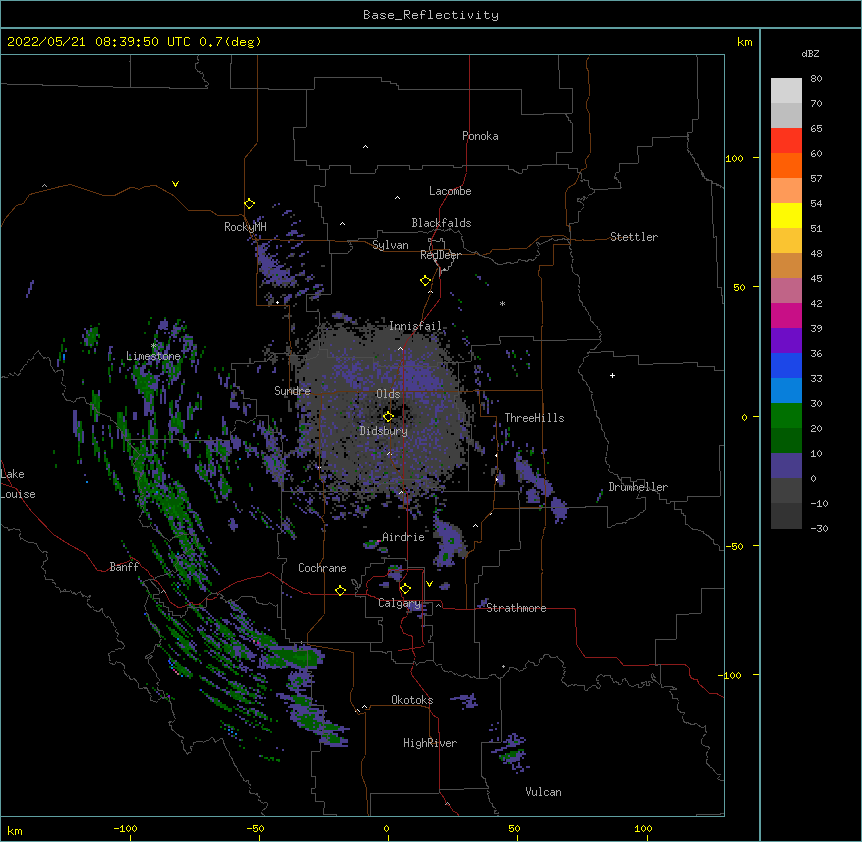Screen dimensions: 862x842
Task: Select the yellow V marker northeast of Calgary
Action: click(x=429, y=584)
